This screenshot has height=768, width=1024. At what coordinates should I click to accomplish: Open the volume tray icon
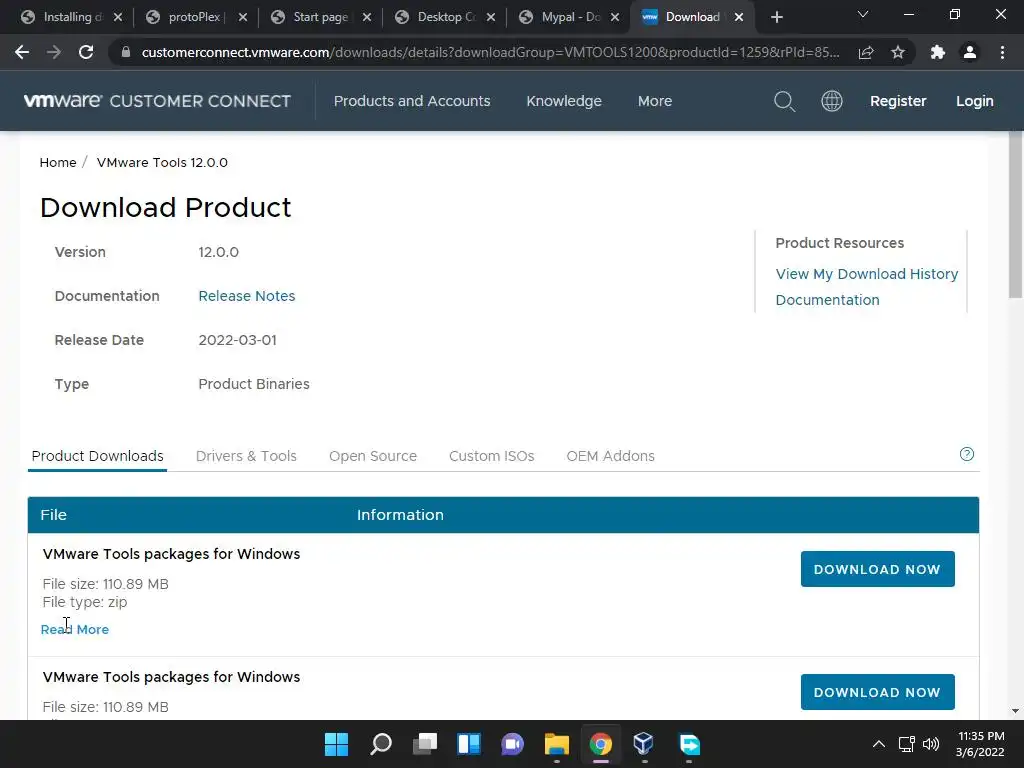931,744
